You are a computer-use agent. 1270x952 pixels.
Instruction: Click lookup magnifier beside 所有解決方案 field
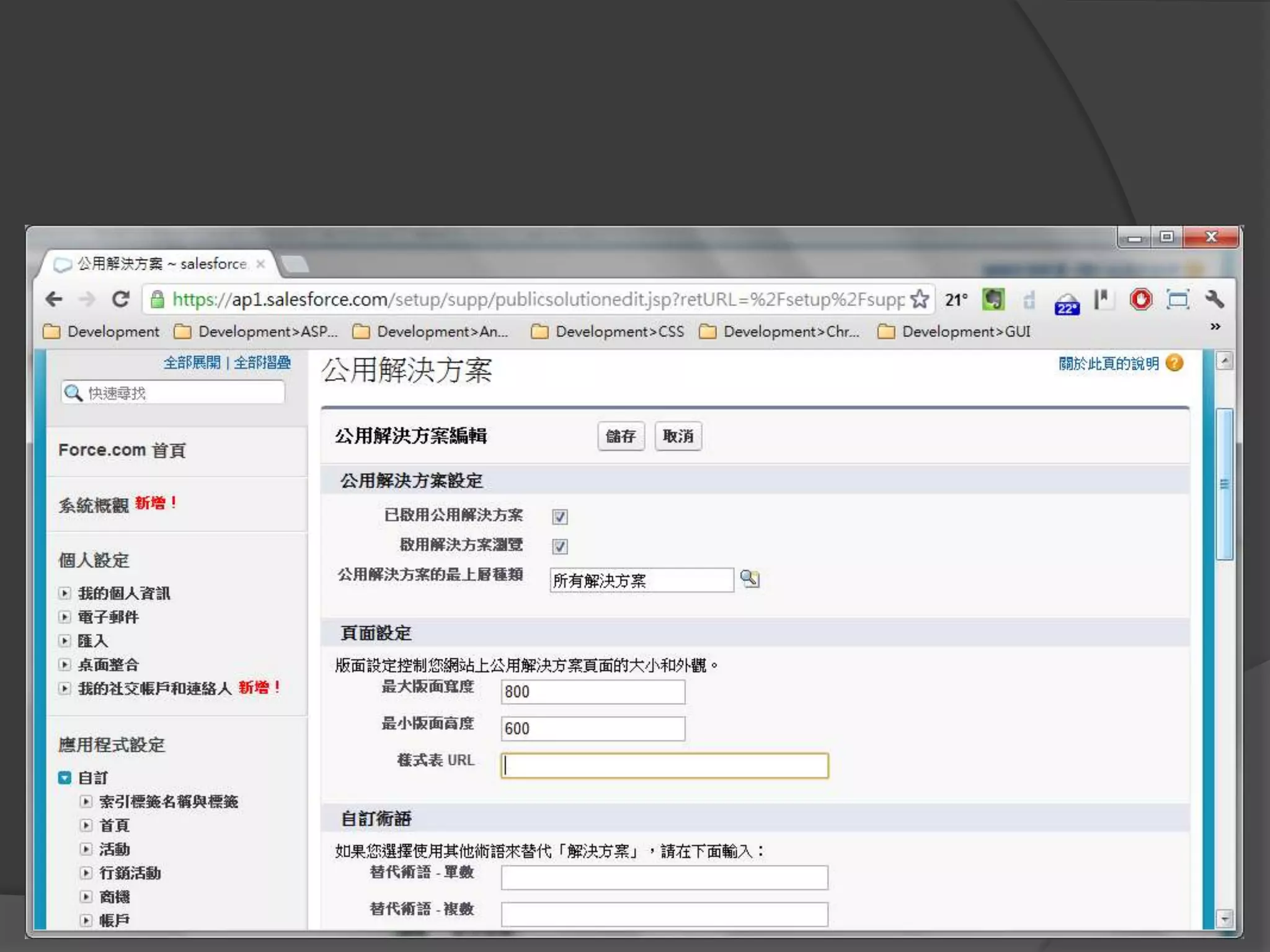[750, 579]
